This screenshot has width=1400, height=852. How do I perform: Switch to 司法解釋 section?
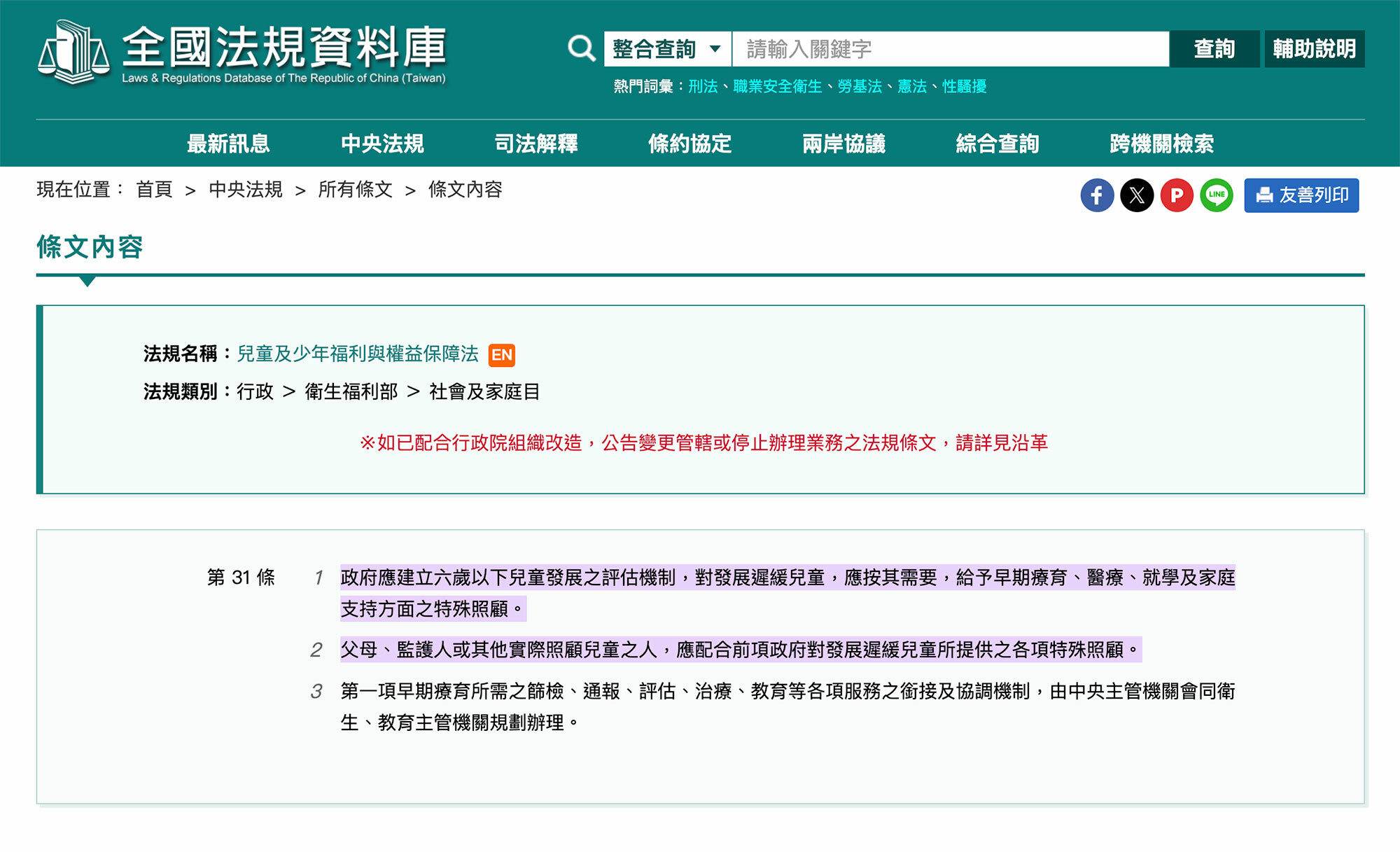[536, 143]
